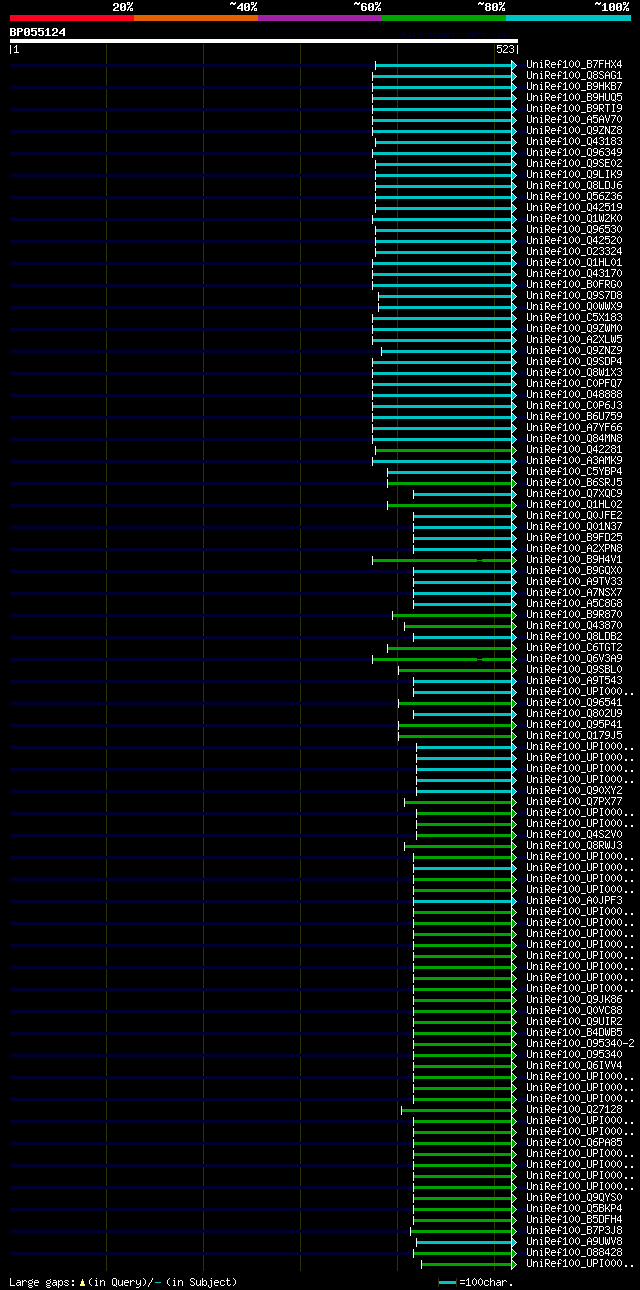
Task: Select the UniRef100_A2XLW5 label
Action: (574, 339)
